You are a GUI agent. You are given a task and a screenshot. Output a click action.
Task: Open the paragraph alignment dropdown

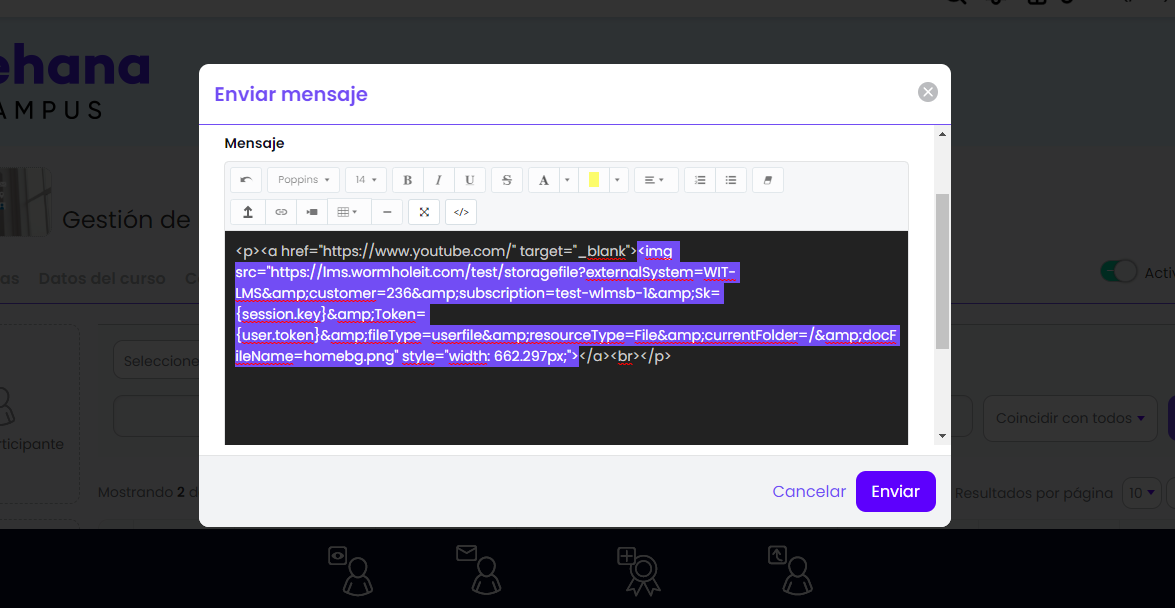tap(656, 180)
